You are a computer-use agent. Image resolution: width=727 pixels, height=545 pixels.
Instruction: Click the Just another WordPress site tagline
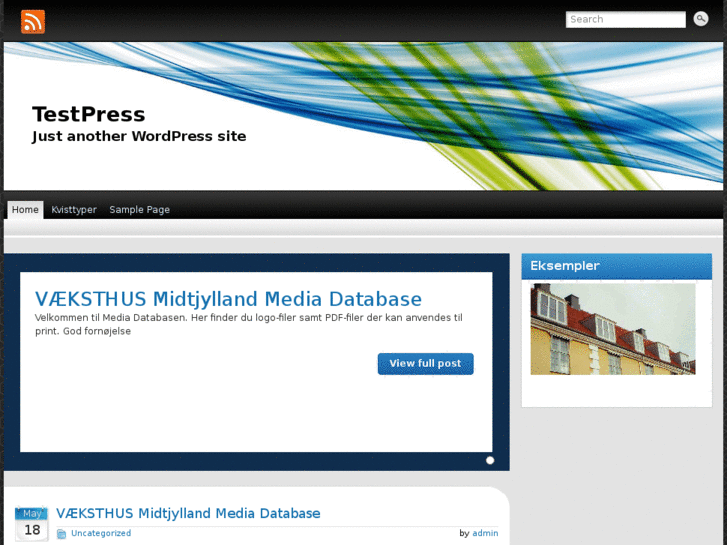coord(139,136)
